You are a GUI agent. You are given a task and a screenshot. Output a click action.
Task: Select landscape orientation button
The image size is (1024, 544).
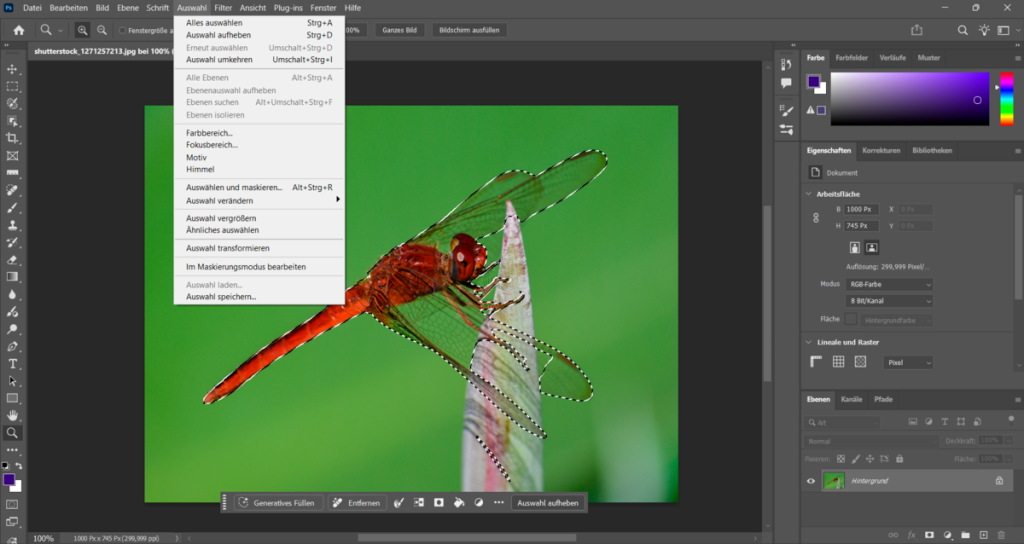click(871, 248)
